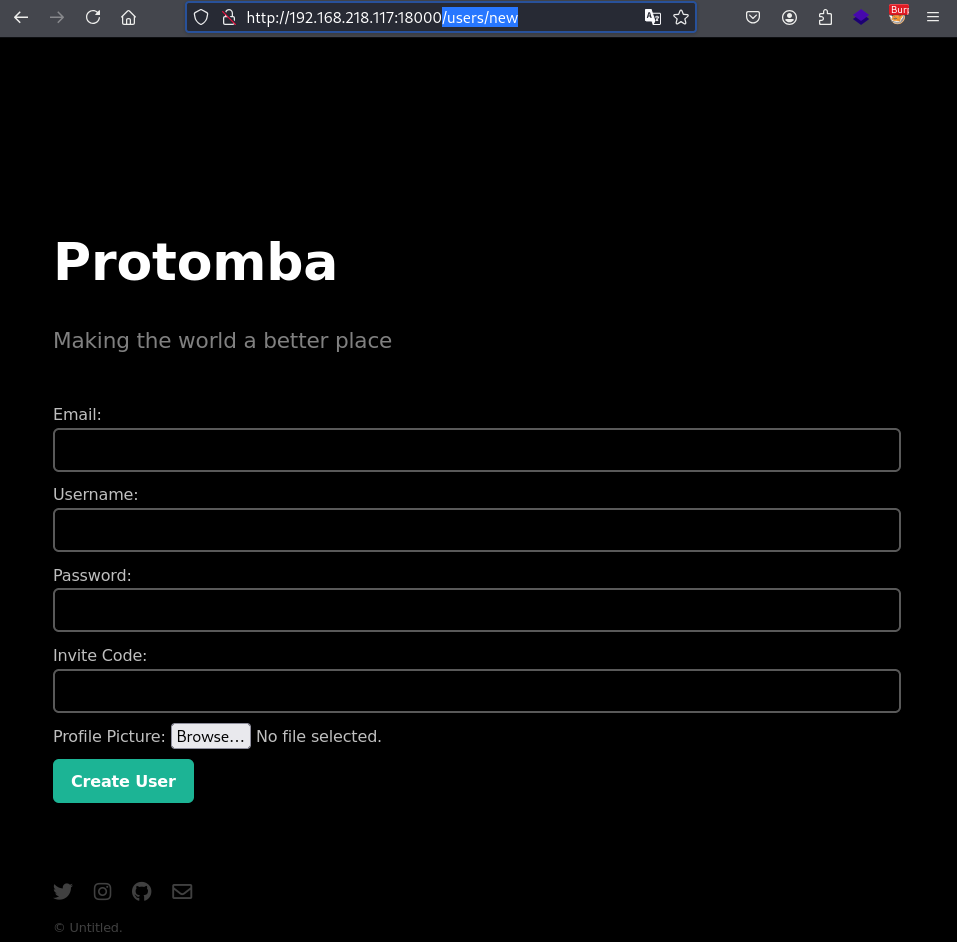Image resolution: width=957 pixels, height=942 pixels.
Task: Open the extensions puzzle icon
Action: (x=825, y=17)
